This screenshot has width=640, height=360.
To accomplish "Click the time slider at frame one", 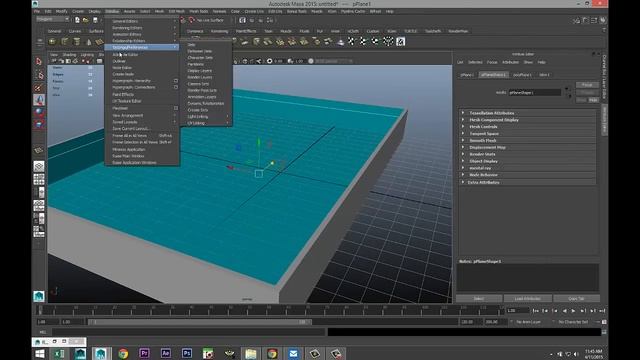I will [x=40, y=311].
